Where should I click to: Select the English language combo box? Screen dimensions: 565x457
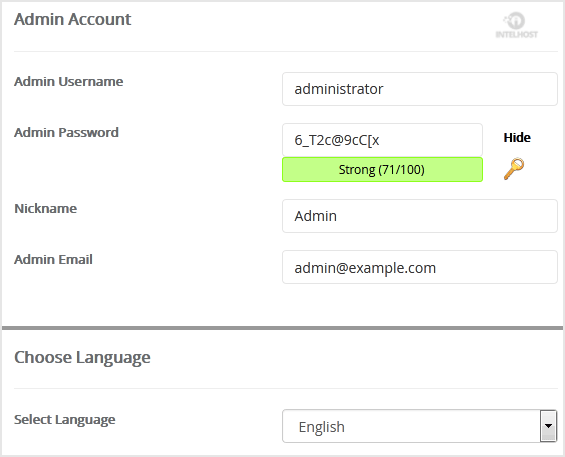click(420, 426)
